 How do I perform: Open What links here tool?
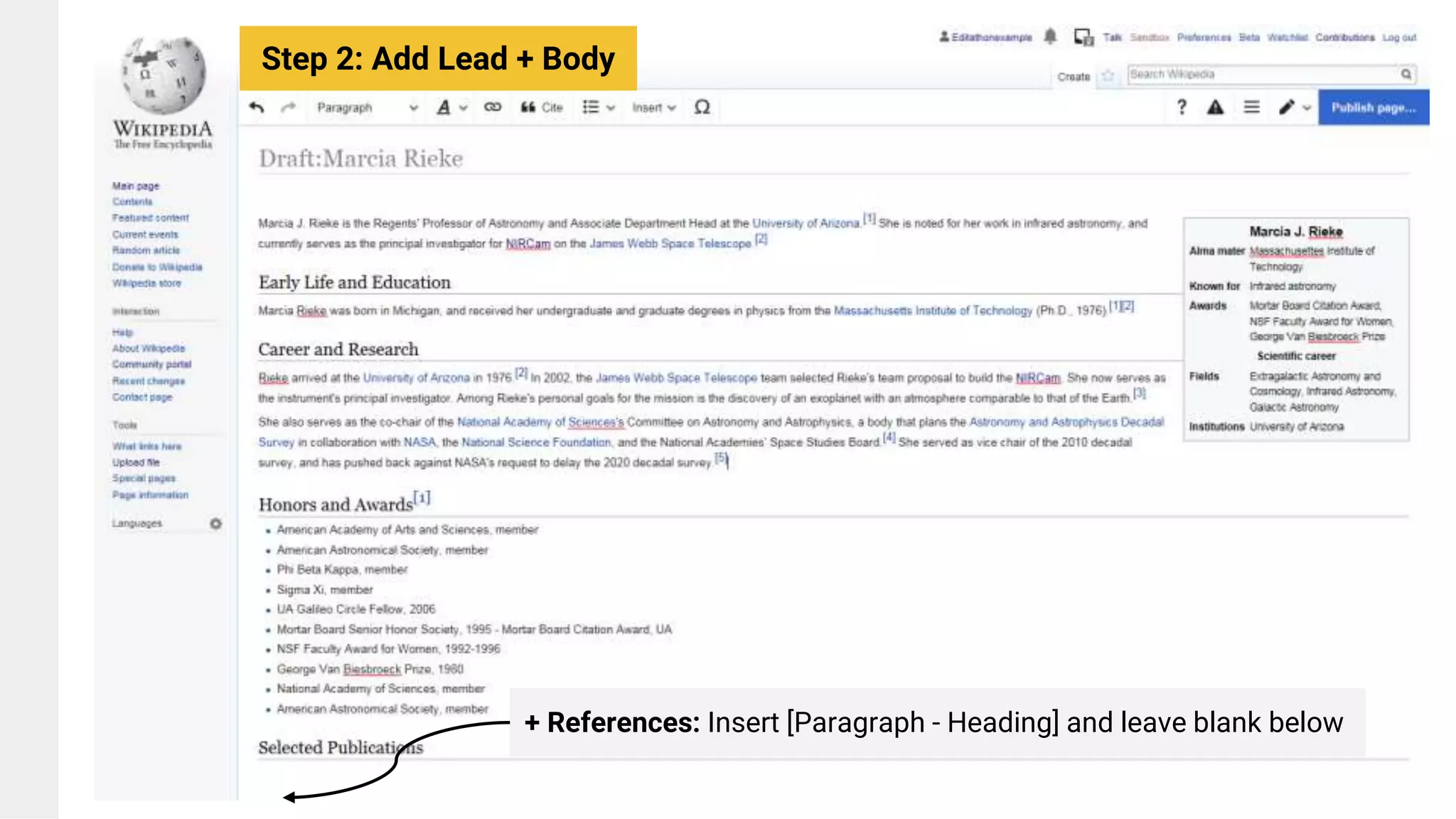[x=147, y=446]
